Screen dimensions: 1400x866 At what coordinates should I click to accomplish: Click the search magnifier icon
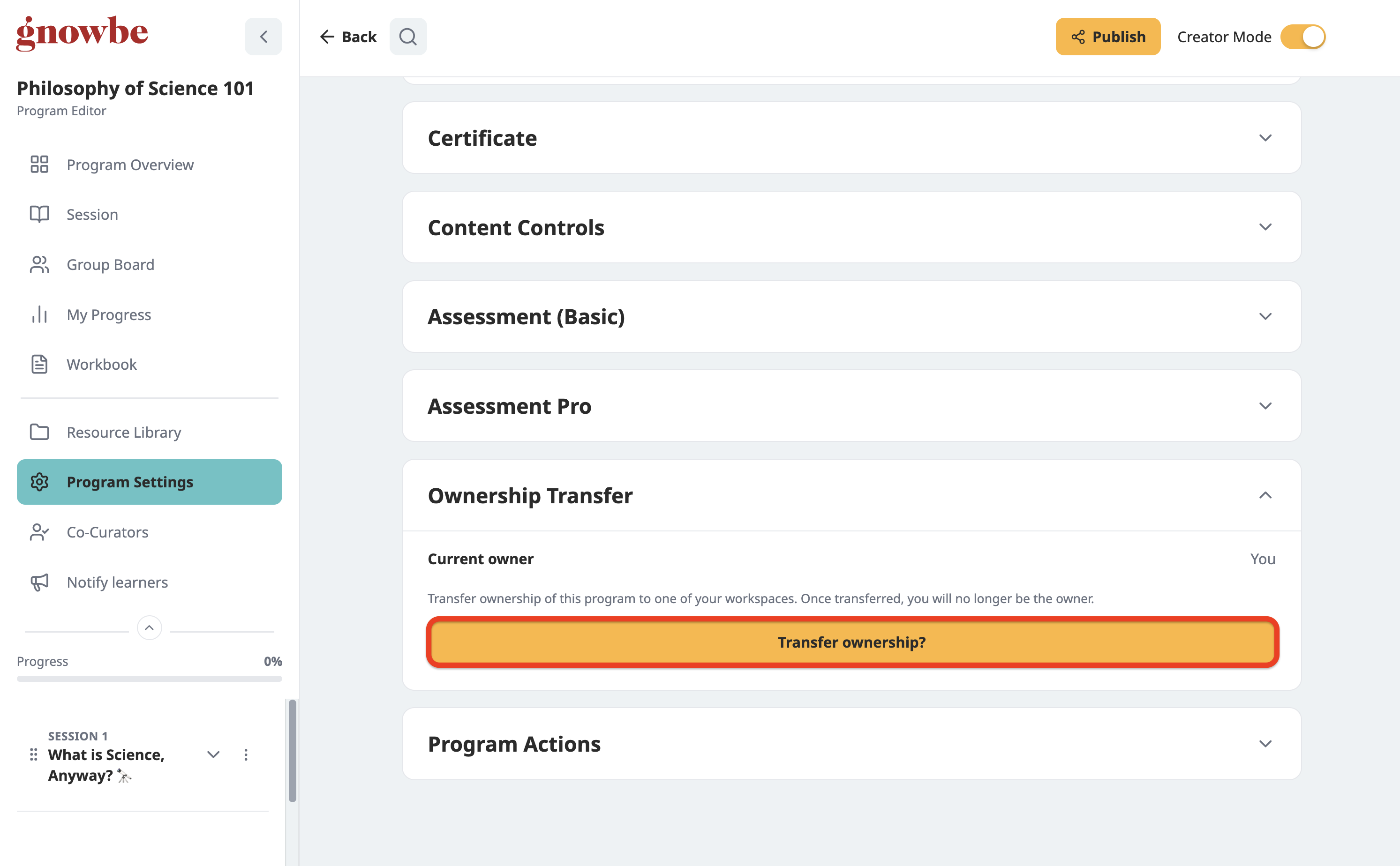pyautogui.click(x=408, y=37)
